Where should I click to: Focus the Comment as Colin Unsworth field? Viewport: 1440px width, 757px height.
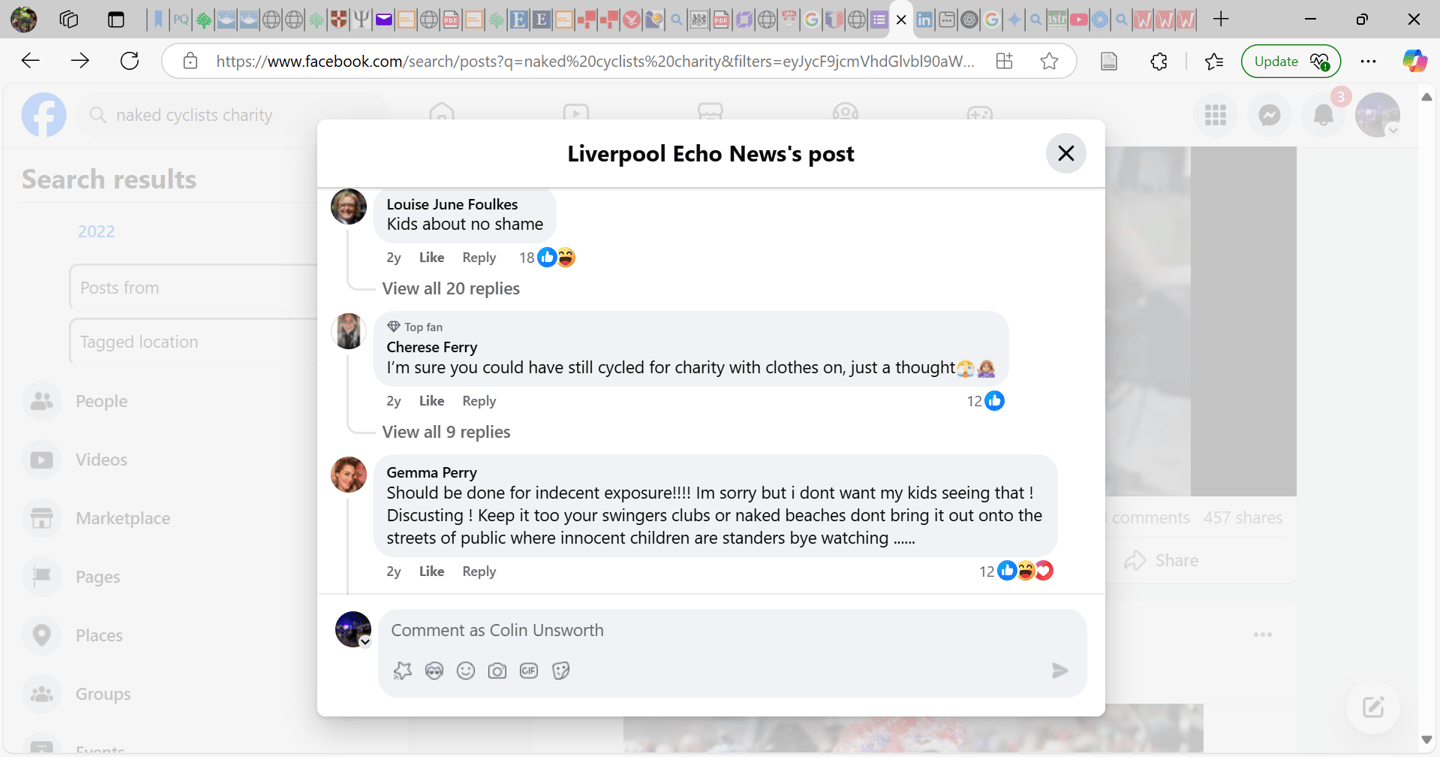point(732,630)
